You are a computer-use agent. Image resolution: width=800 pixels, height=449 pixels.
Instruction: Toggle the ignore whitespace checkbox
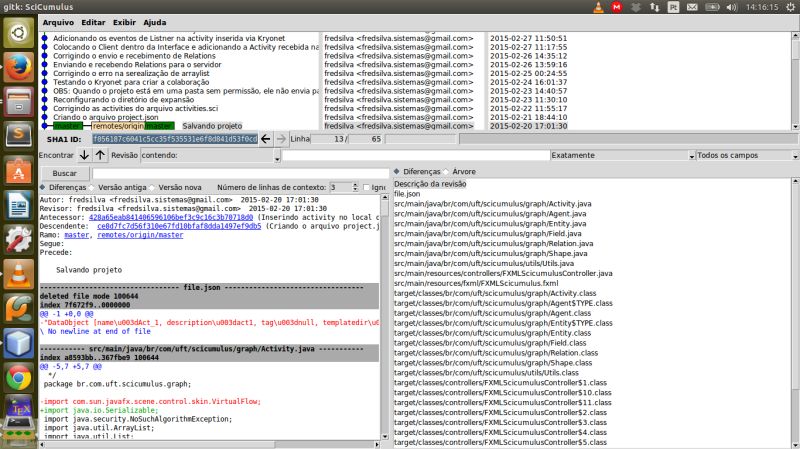pyautogui.click(x=366, y=187)
